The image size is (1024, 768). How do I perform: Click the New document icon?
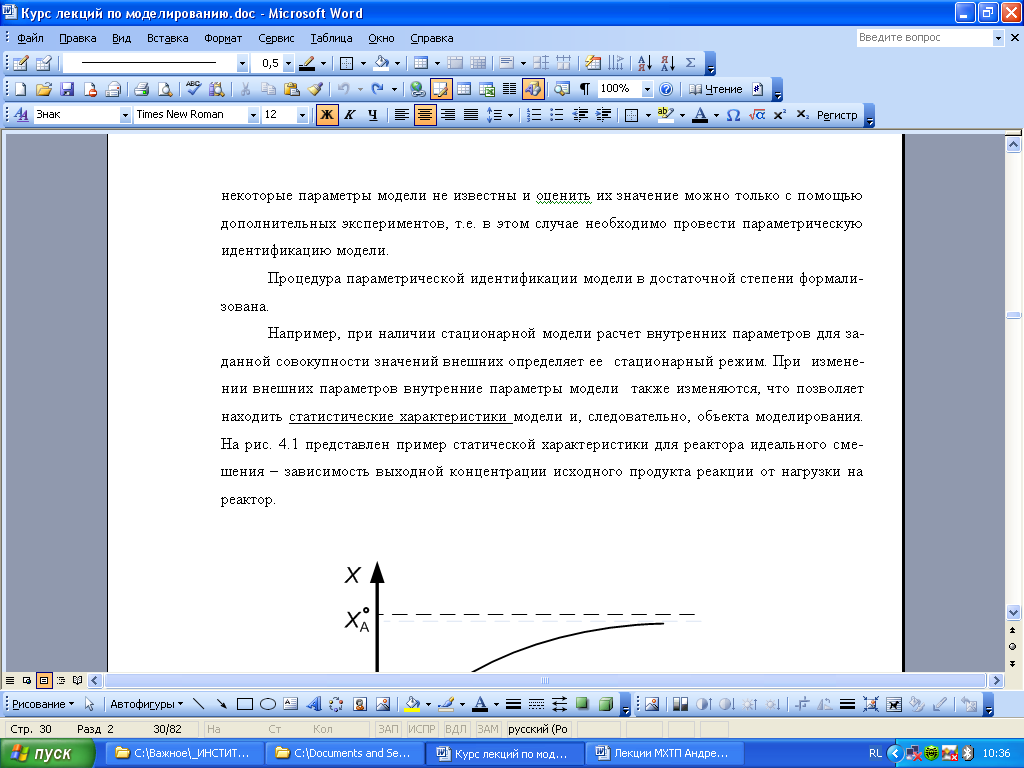pyautogui.click(x=21, y=89)
